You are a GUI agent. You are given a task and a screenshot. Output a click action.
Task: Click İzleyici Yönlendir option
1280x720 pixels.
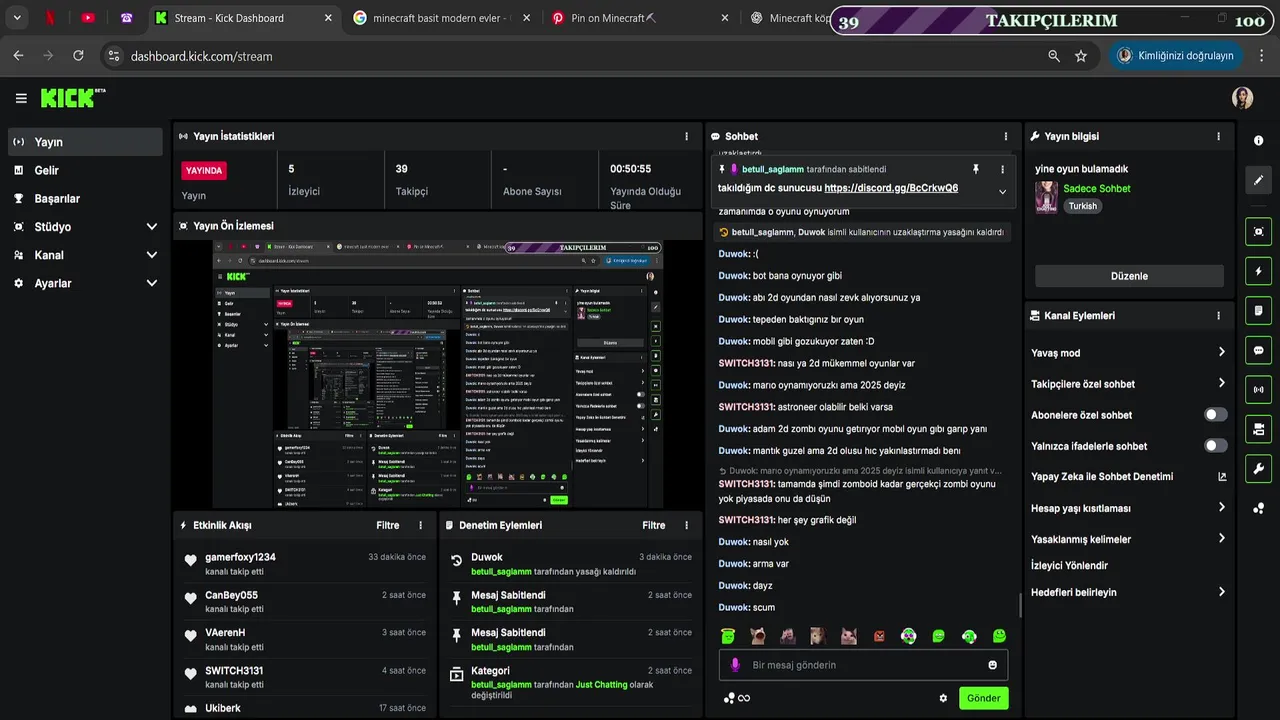1069,565
